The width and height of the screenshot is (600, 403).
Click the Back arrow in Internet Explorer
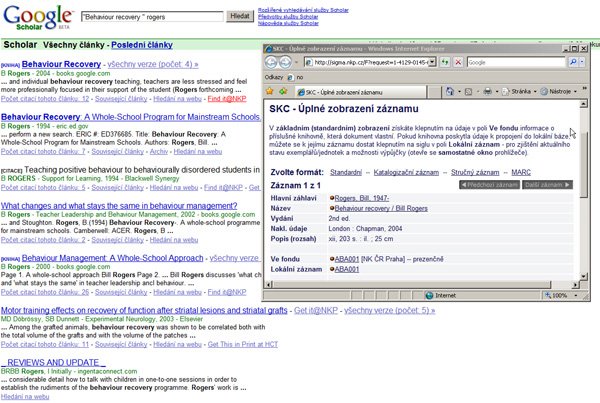pyautogui.click(x=271, y=62)
